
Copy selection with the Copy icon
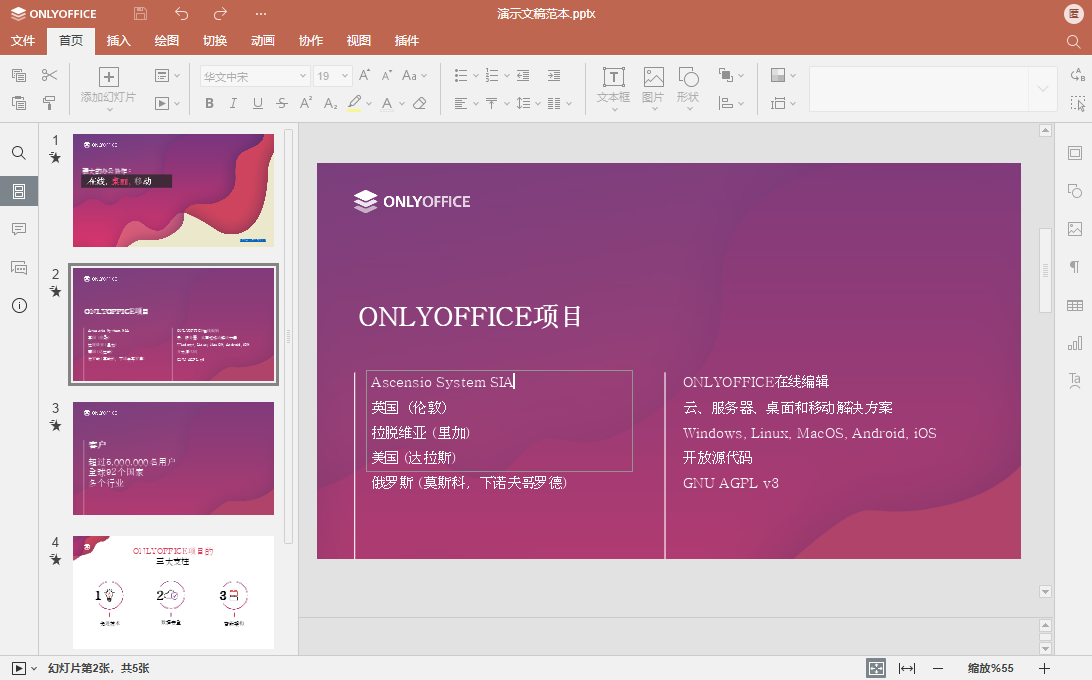tap(19, 75)
